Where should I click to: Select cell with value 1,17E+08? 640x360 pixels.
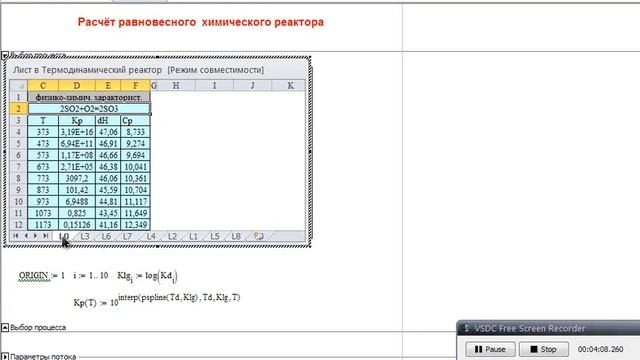(77, 155)
